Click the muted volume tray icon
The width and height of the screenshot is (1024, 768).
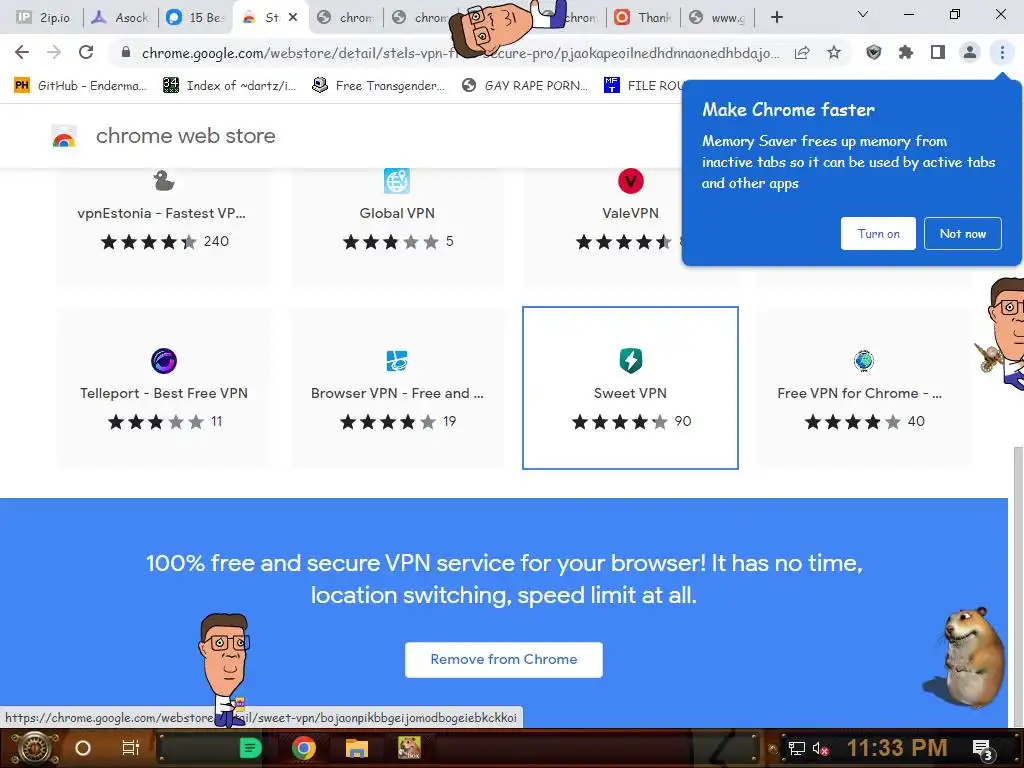point(821,748)
